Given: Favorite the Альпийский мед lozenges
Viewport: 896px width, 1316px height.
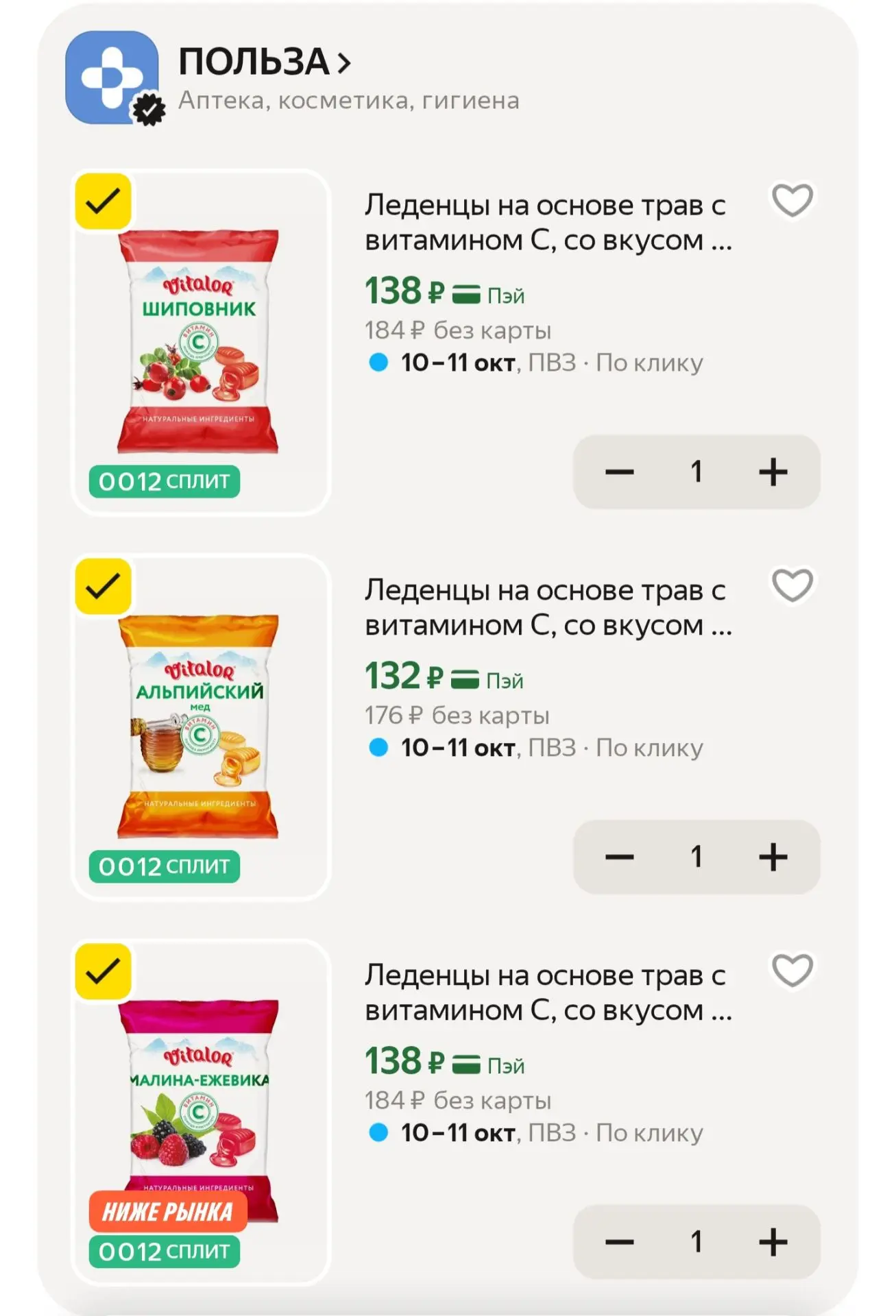Looking at the screenshot, I should click(x=792, y=585).
